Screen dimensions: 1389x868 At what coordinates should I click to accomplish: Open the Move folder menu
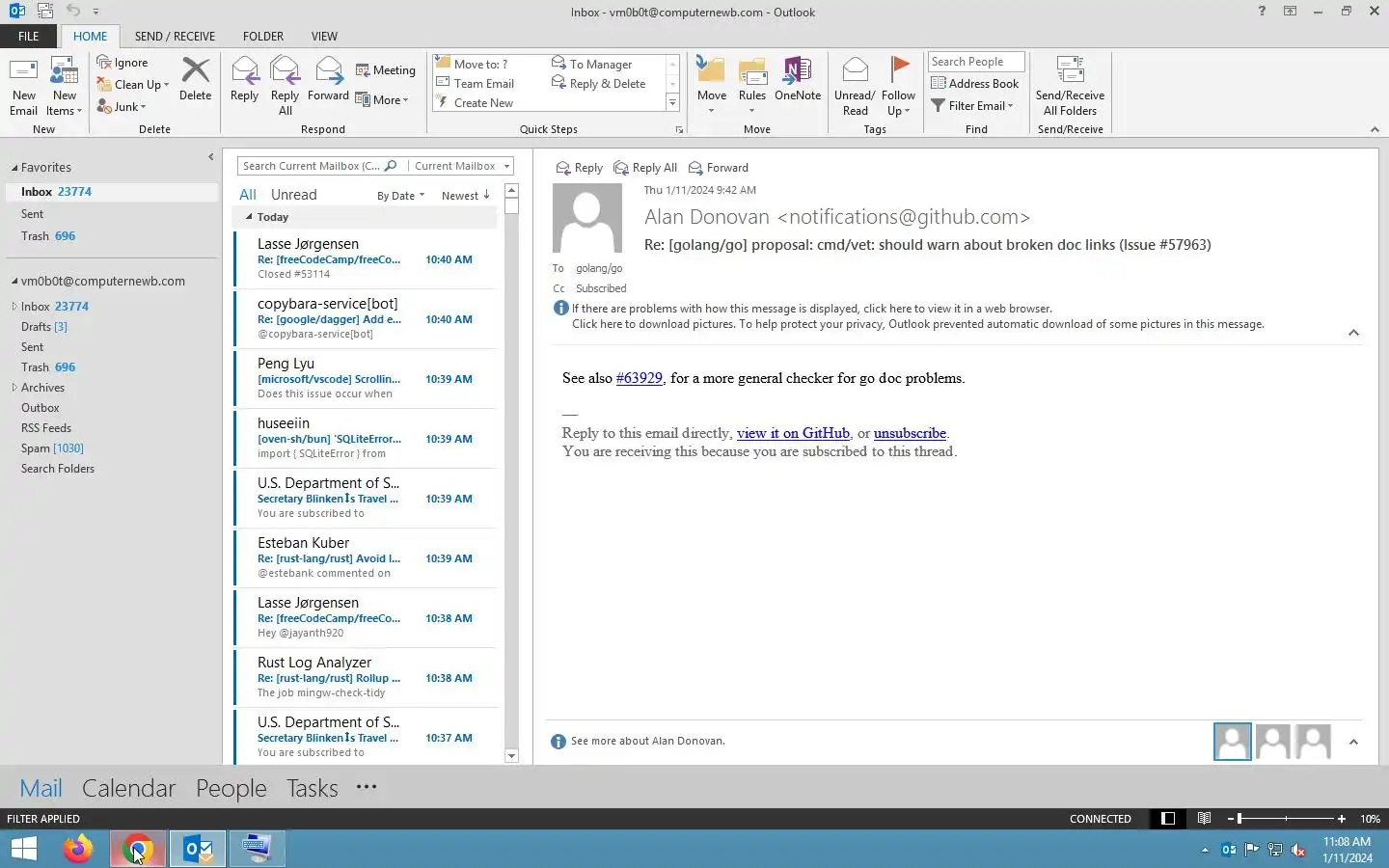point(712,86)
